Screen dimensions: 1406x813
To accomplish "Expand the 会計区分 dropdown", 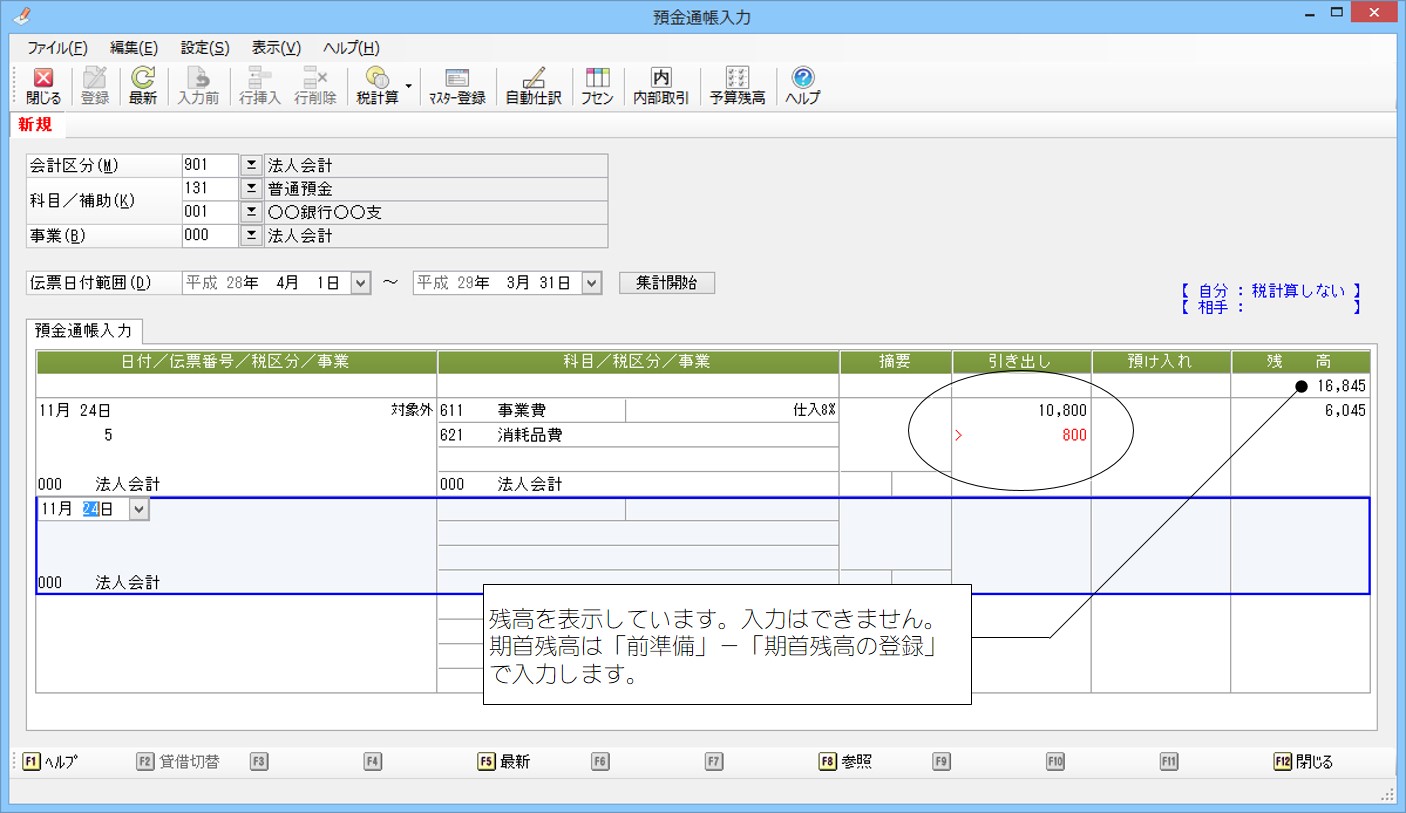I will tap(250, 166).
